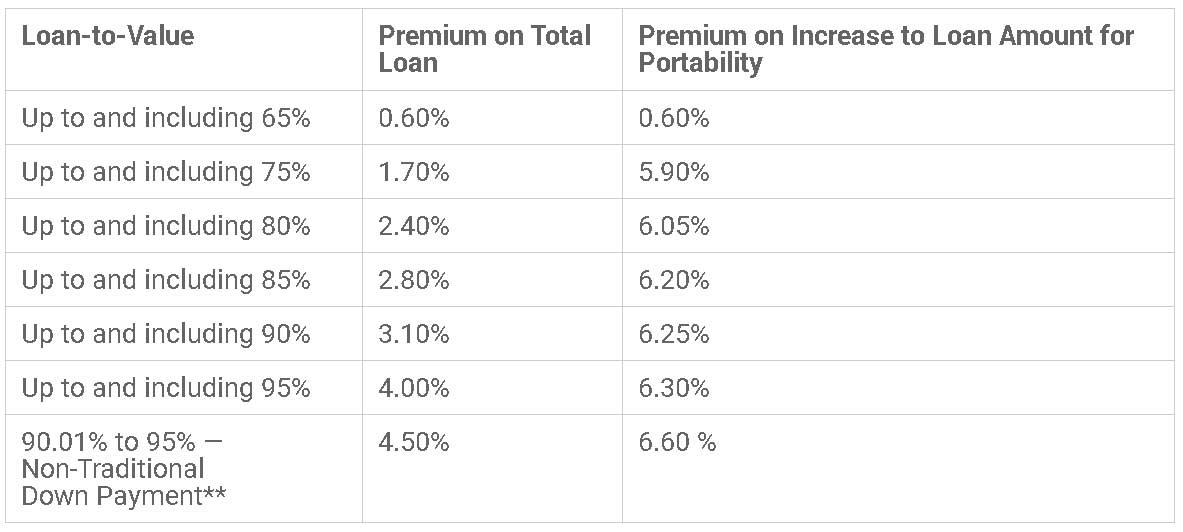The image size is (1183, 532).
Task: Select the 'Up to and including 80%' cell
Action: [x=166, y=226]
